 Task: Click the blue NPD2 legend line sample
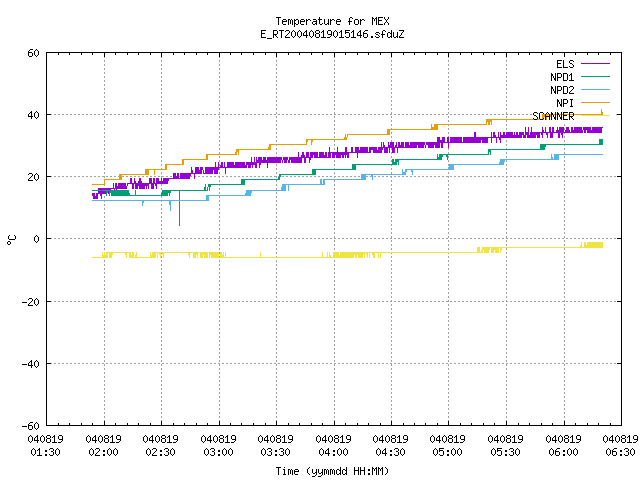click(x=596, y=90)
